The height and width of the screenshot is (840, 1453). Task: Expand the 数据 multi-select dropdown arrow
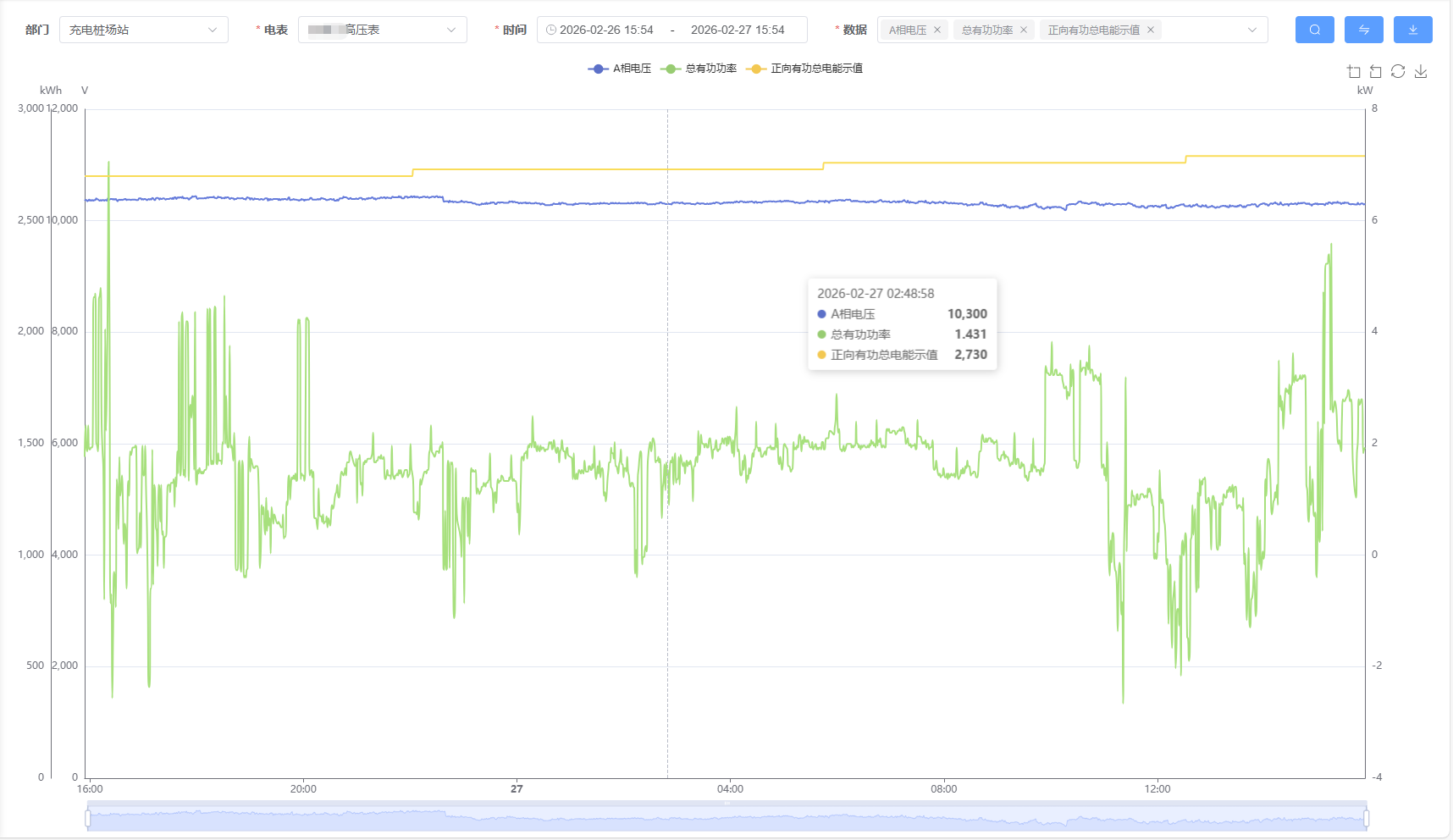coord(1251,30)
